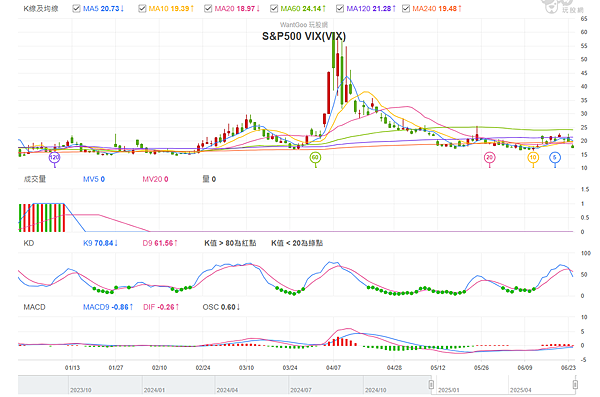Click the 2025/01 label in navigator
This screenshot has width=600, height=397.
click(x=448, y=390)
